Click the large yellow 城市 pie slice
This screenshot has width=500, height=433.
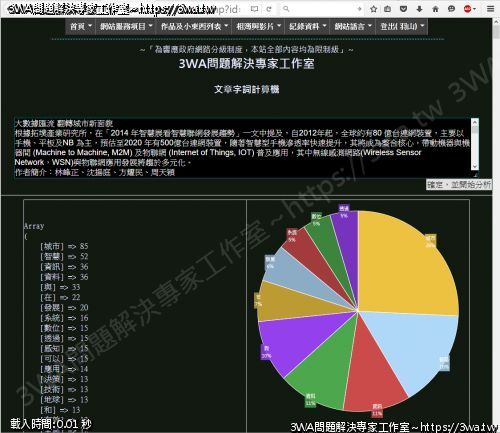pos(407,267)
